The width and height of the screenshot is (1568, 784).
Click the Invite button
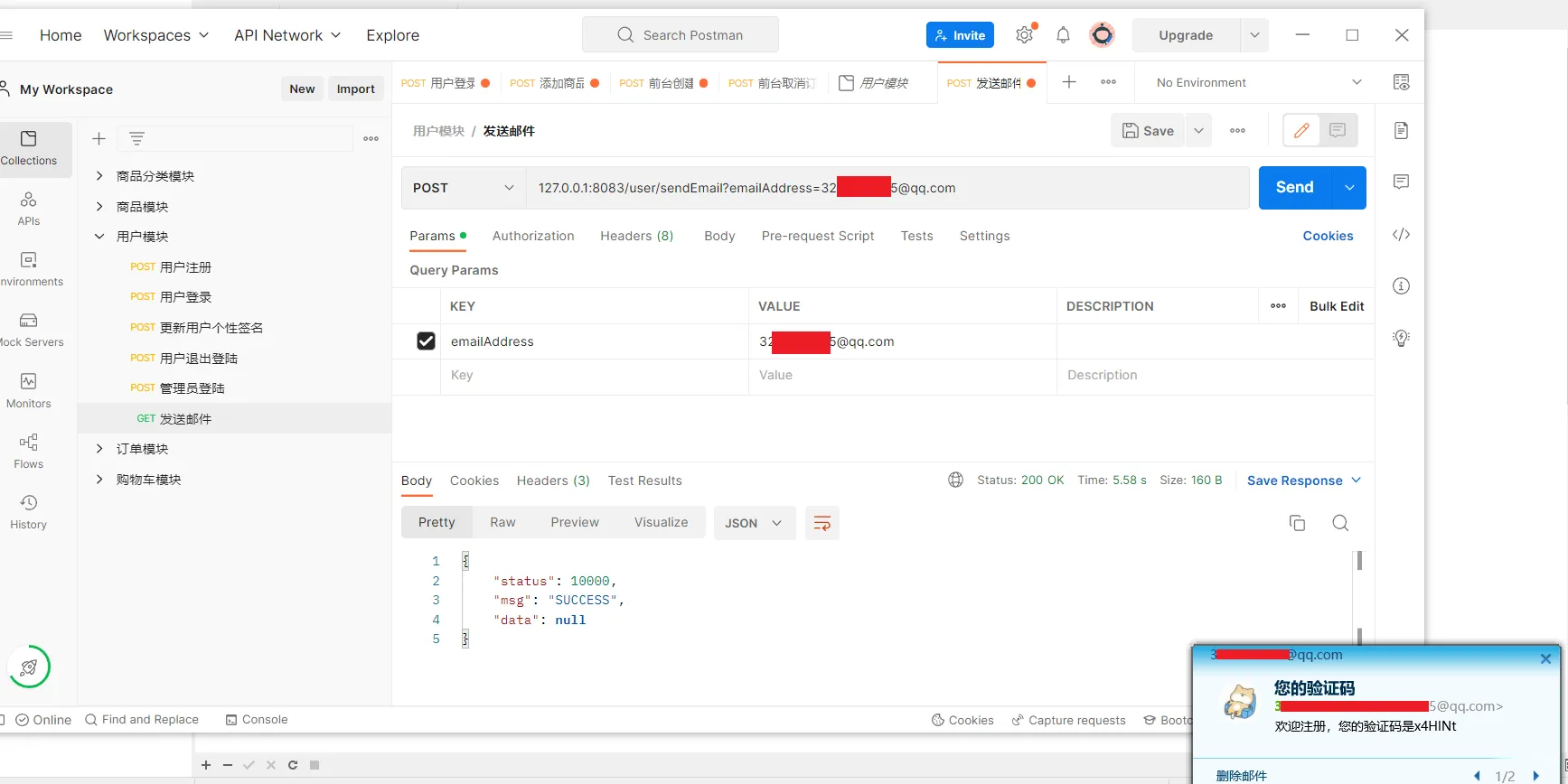click(960, 35)
